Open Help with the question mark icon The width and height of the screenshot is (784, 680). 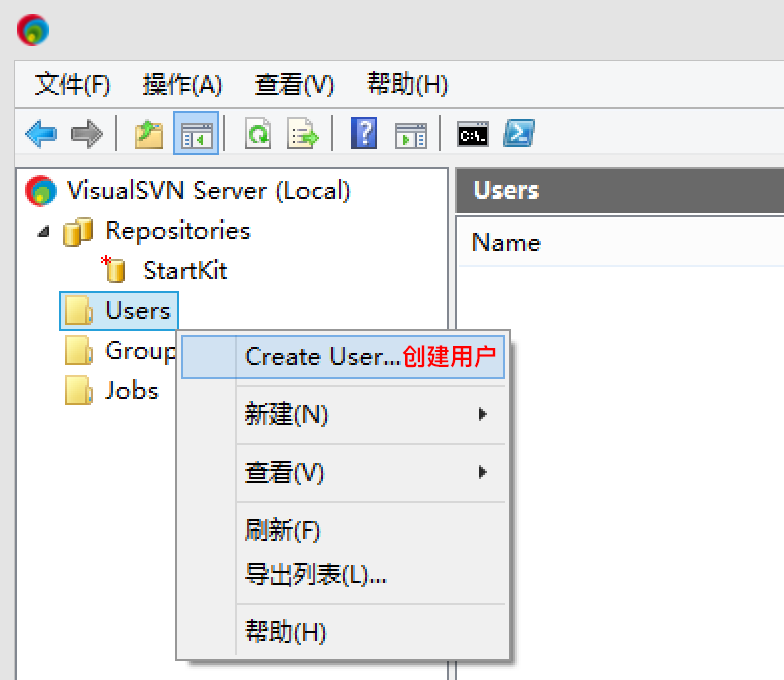pos(364,134)
